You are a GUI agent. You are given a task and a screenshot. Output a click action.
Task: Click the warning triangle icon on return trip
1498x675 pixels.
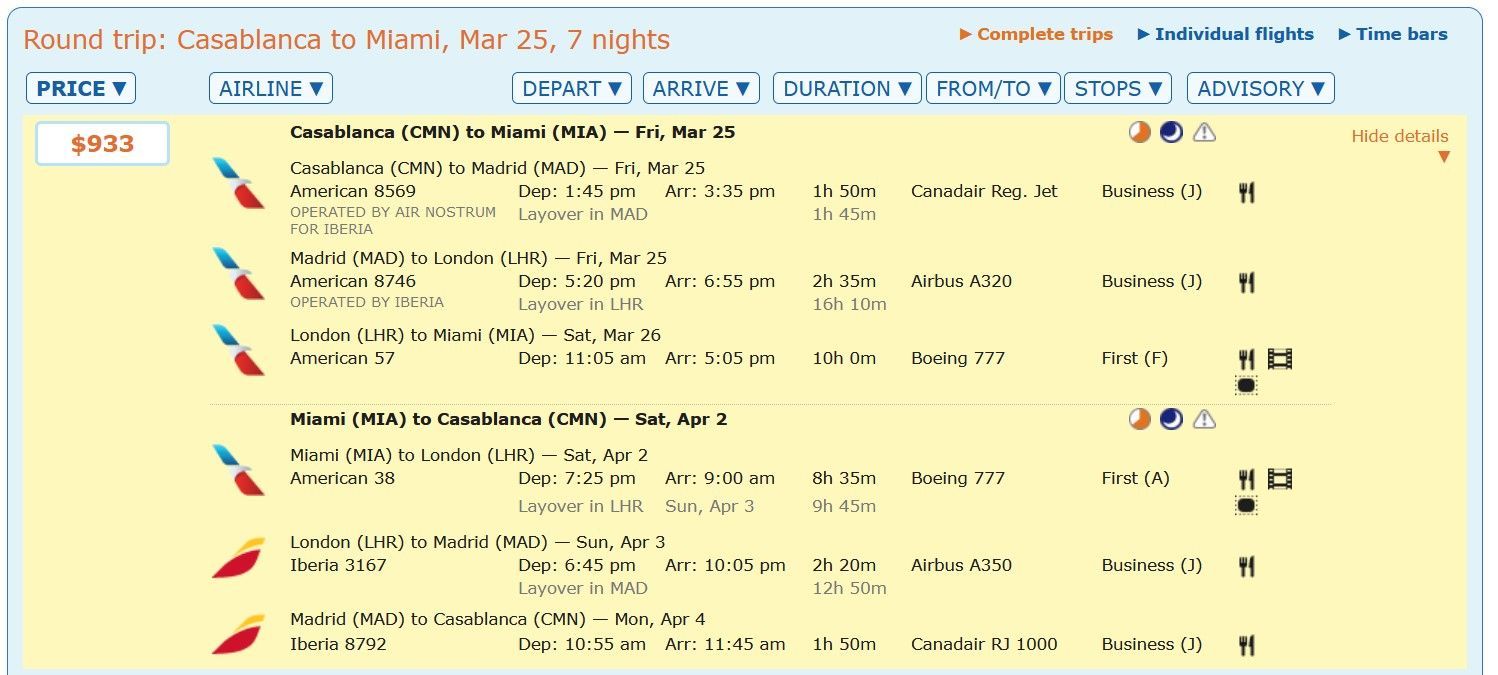[1204, 419]
